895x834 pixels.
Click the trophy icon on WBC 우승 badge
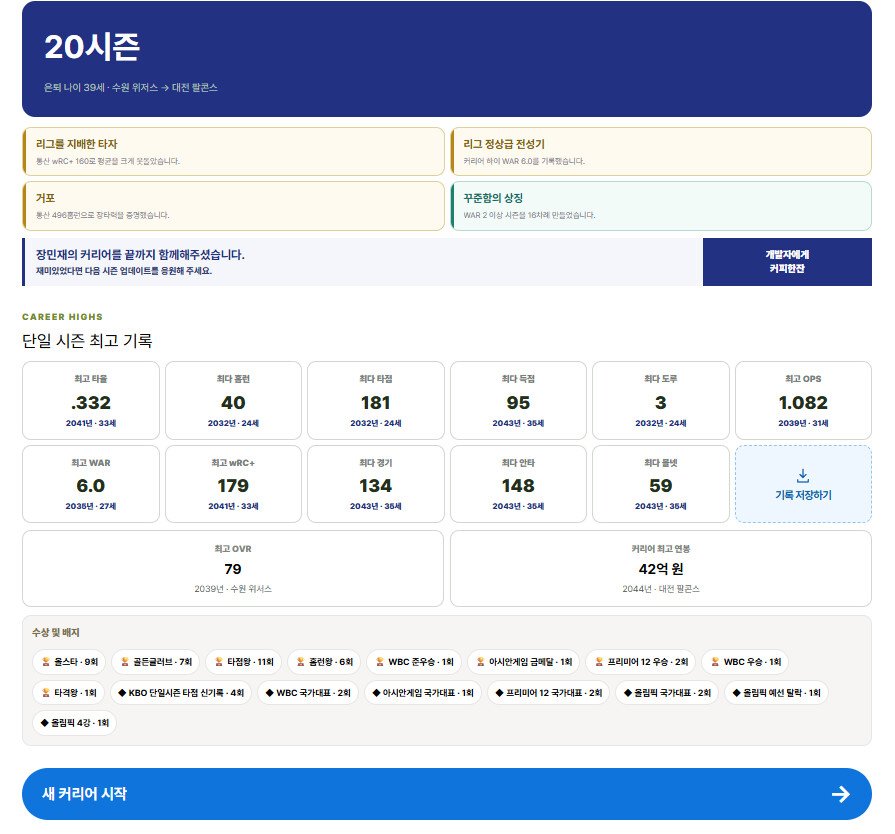click(x=715, y=662)
